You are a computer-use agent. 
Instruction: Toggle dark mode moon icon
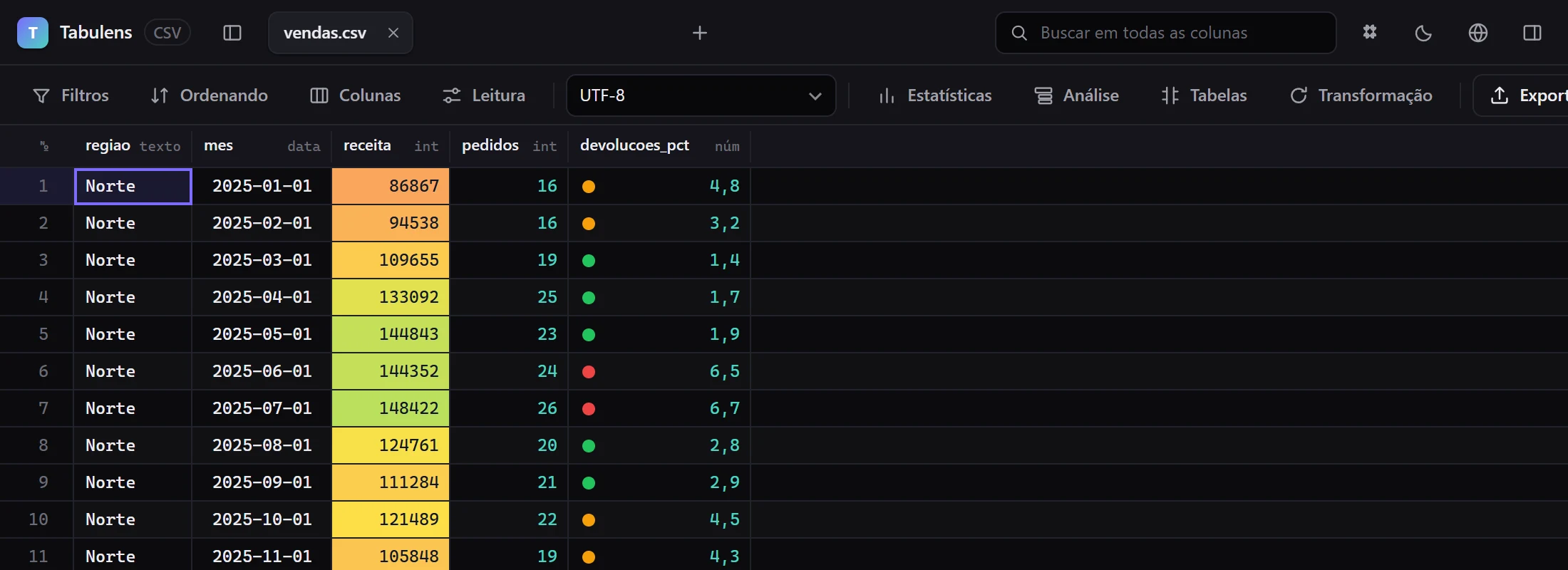click(1423, 33)
